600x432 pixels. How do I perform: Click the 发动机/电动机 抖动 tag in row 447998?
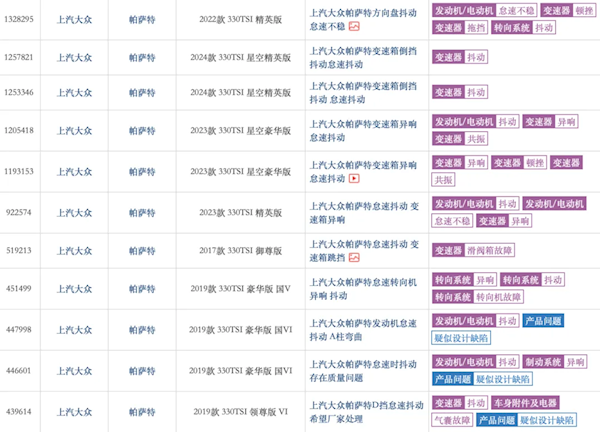tap(475, 321)
